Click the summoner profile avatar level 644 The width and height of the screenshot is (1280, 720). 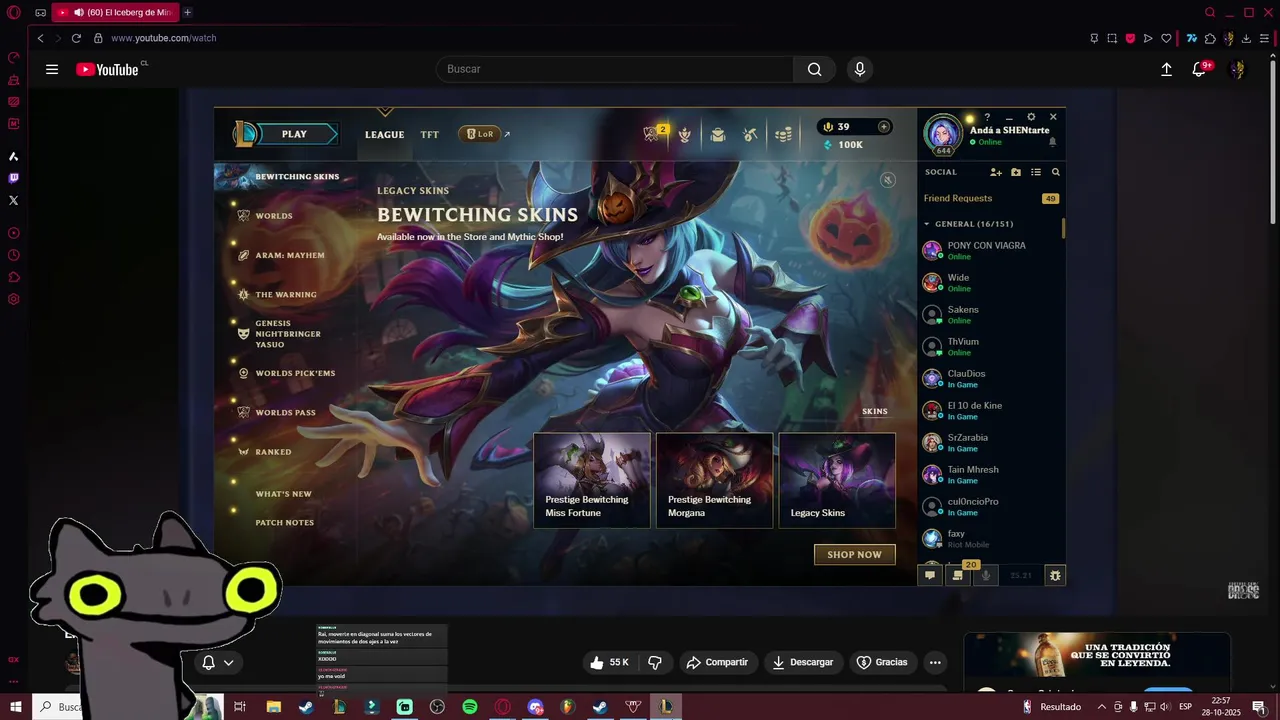(943, 135)
